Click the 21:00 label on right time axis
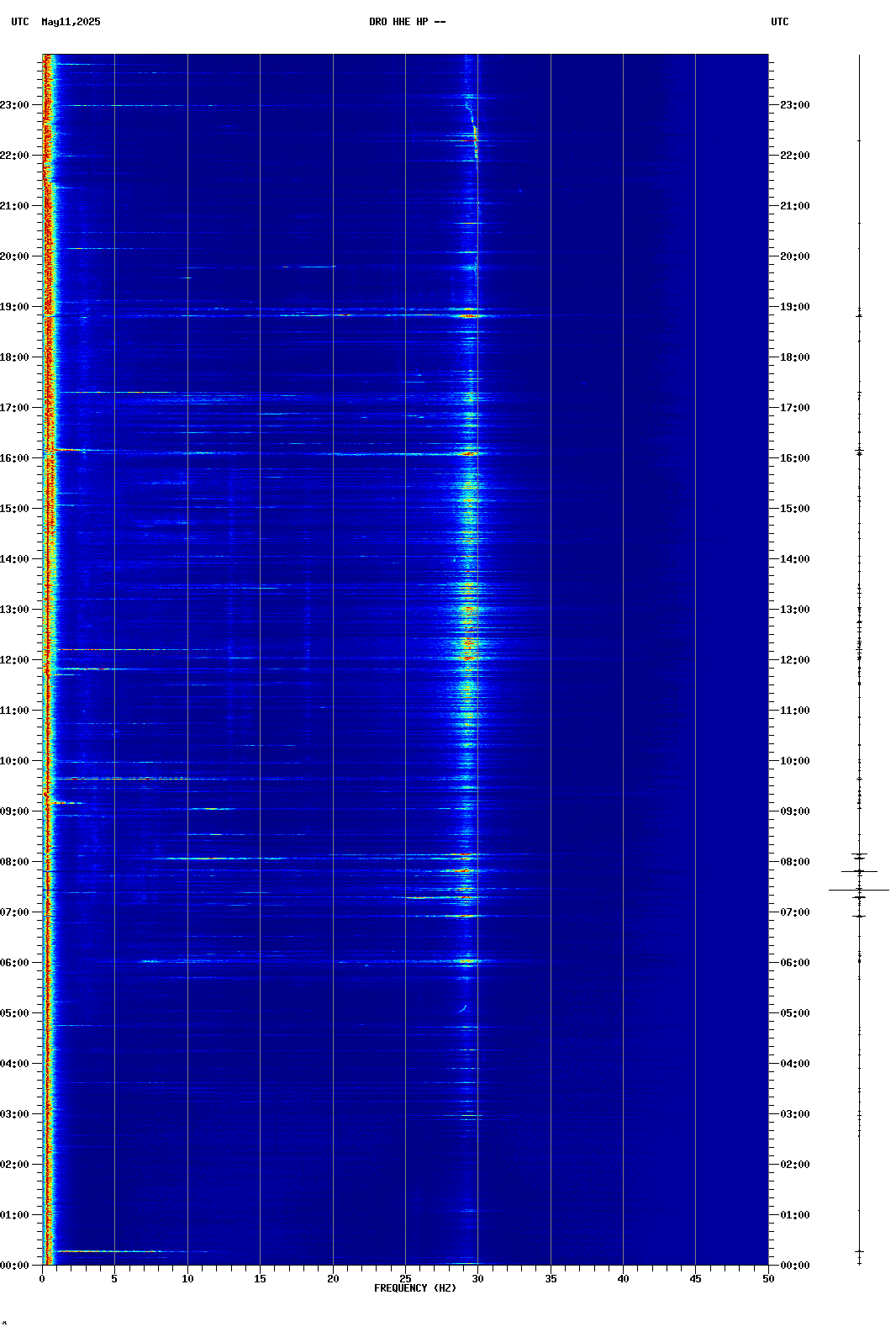The height and width of the screenshot is (1332, 896). point(795,206)
